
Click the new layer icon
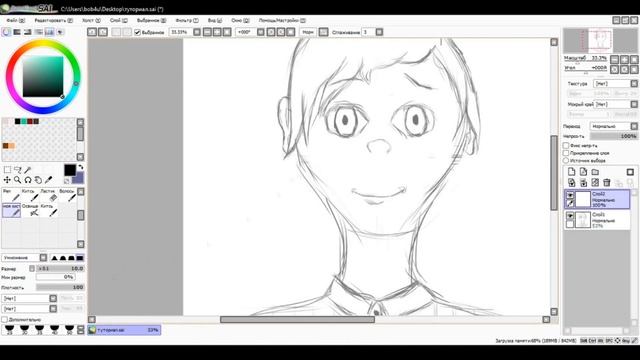tap(571, 172)
